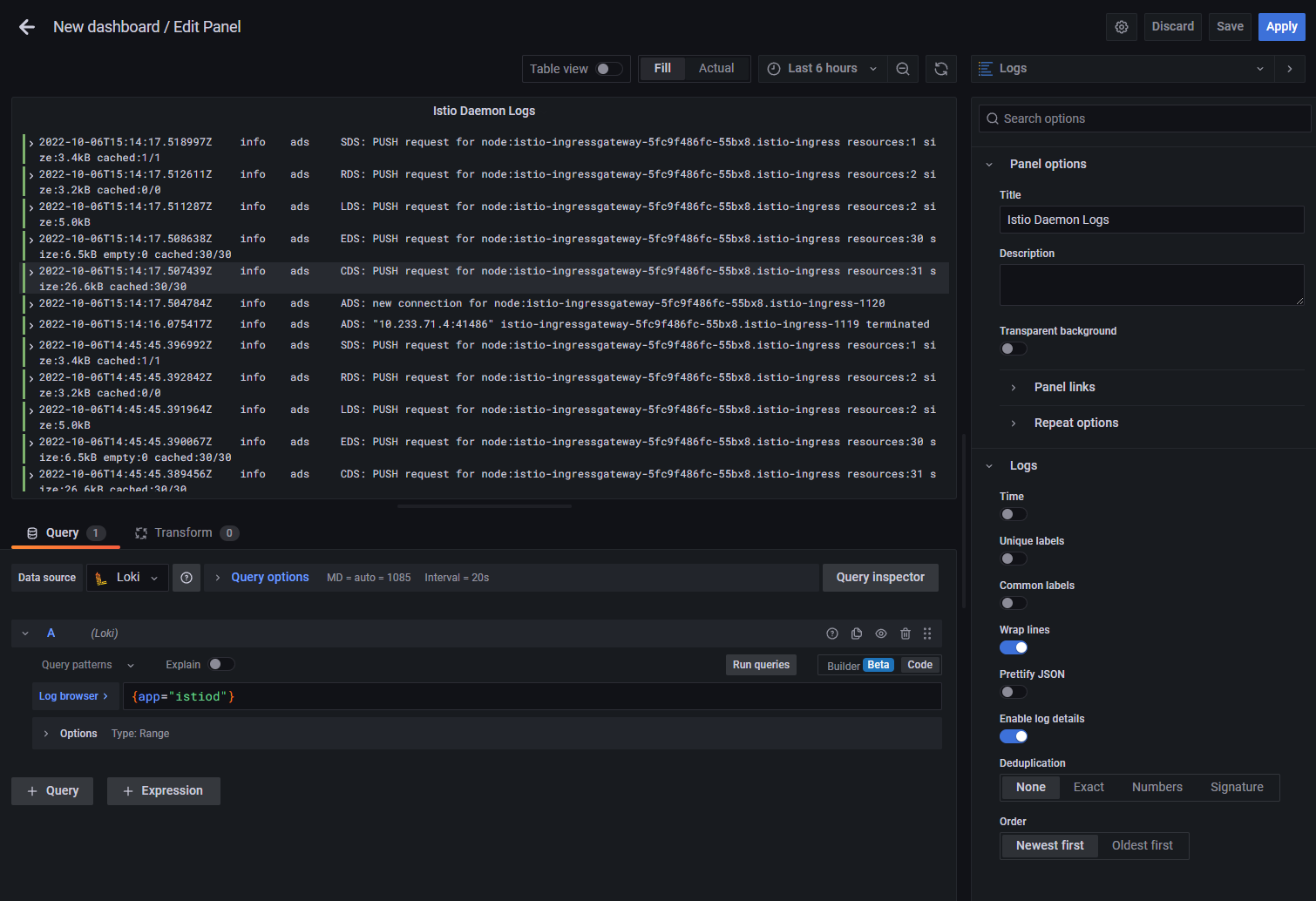Expand the Panel links section
This screenshot has height=901, width=1316.
1064,387
